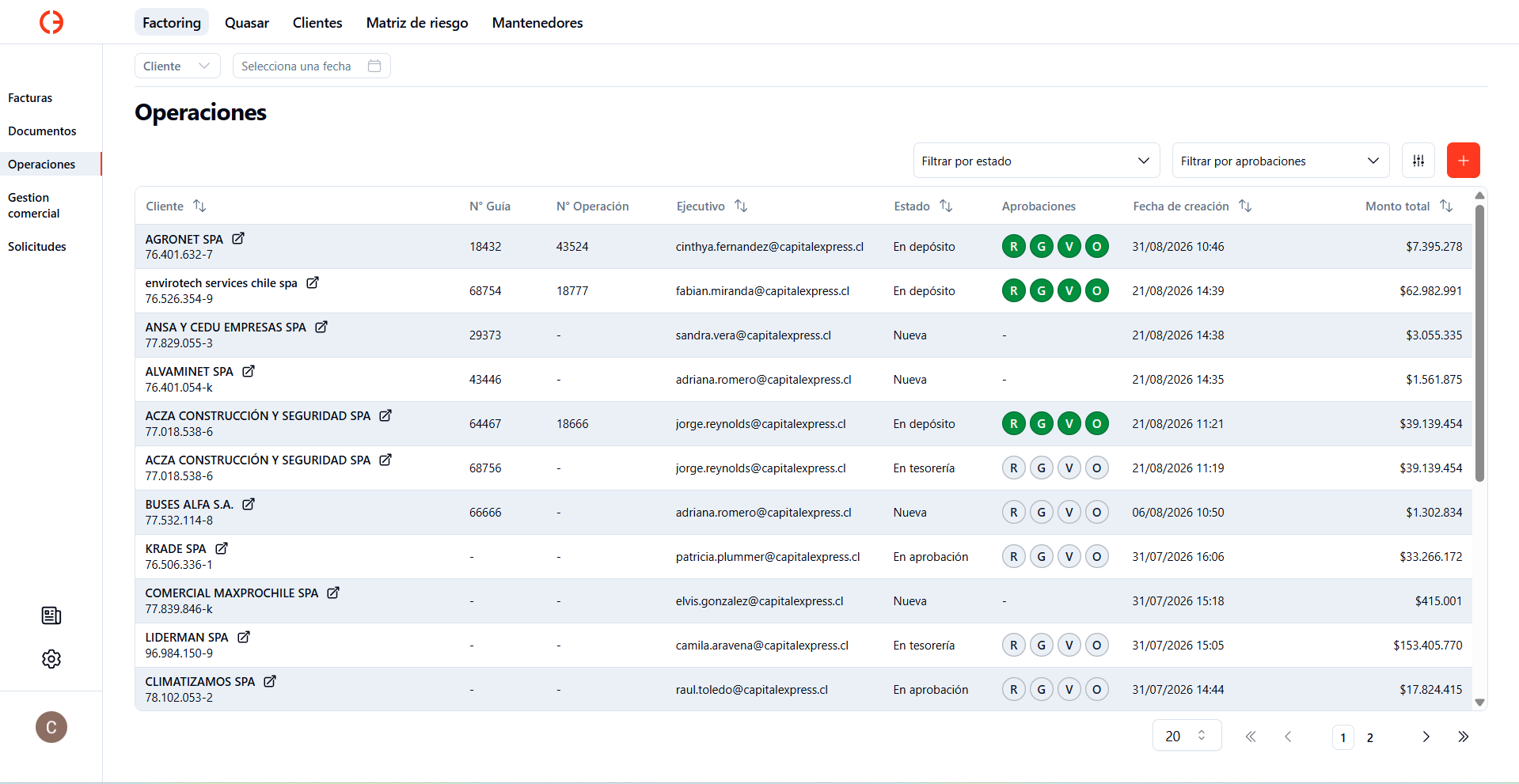Screen dimensions: 1519x784
Task: Open KRADE SPA external link icon
Action: coord(222,548)
